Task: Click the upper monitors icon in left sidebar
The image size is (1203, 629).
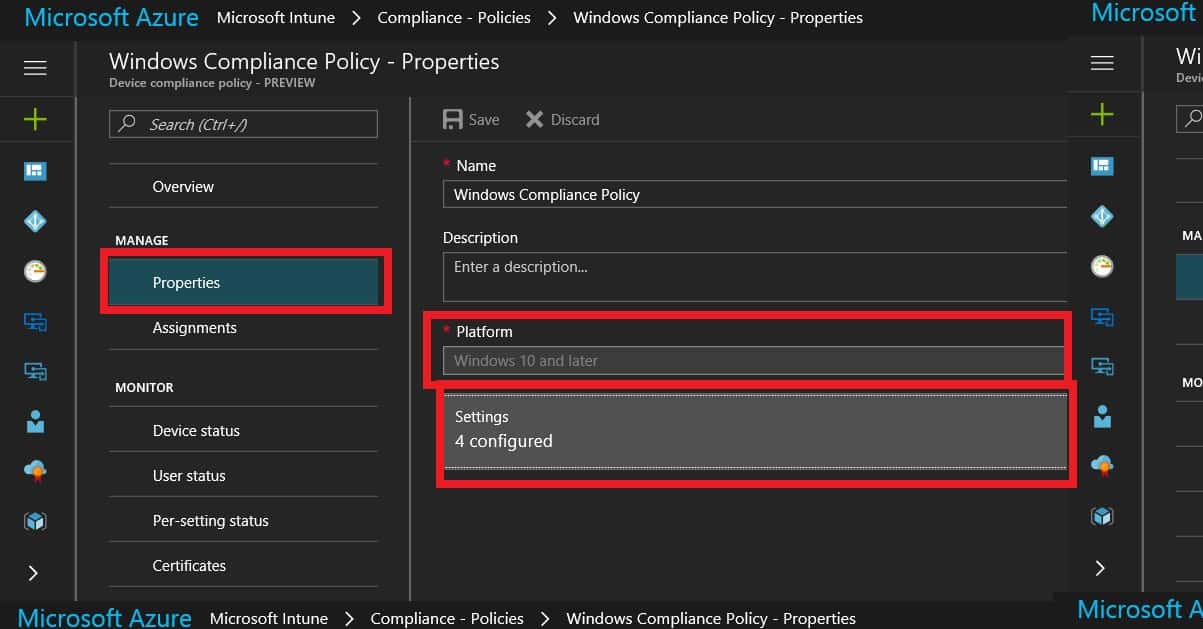Action: [35, 322]
